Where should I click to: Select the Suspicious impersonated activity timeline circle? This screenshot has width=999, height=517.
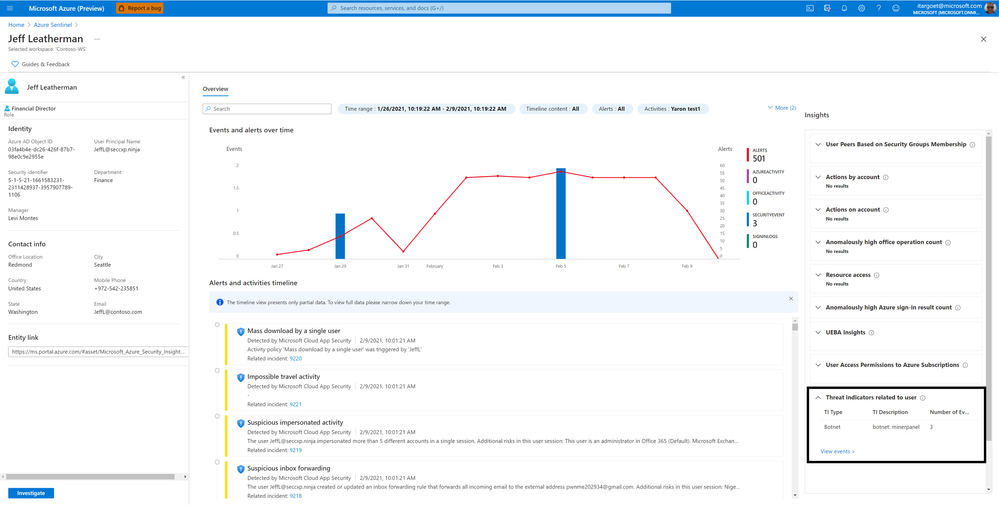[x=217, y=416]
